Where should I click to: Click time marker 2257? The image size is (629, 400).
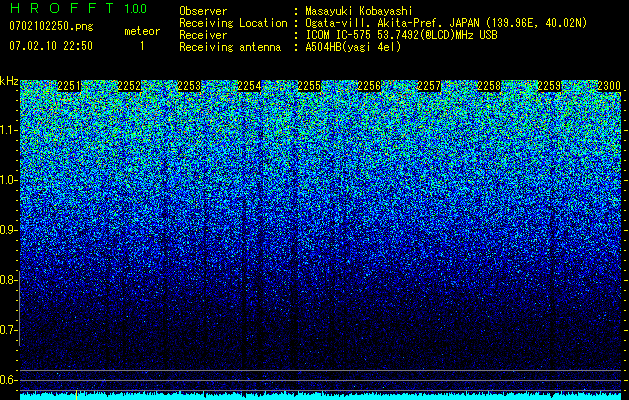click(429, 86)
